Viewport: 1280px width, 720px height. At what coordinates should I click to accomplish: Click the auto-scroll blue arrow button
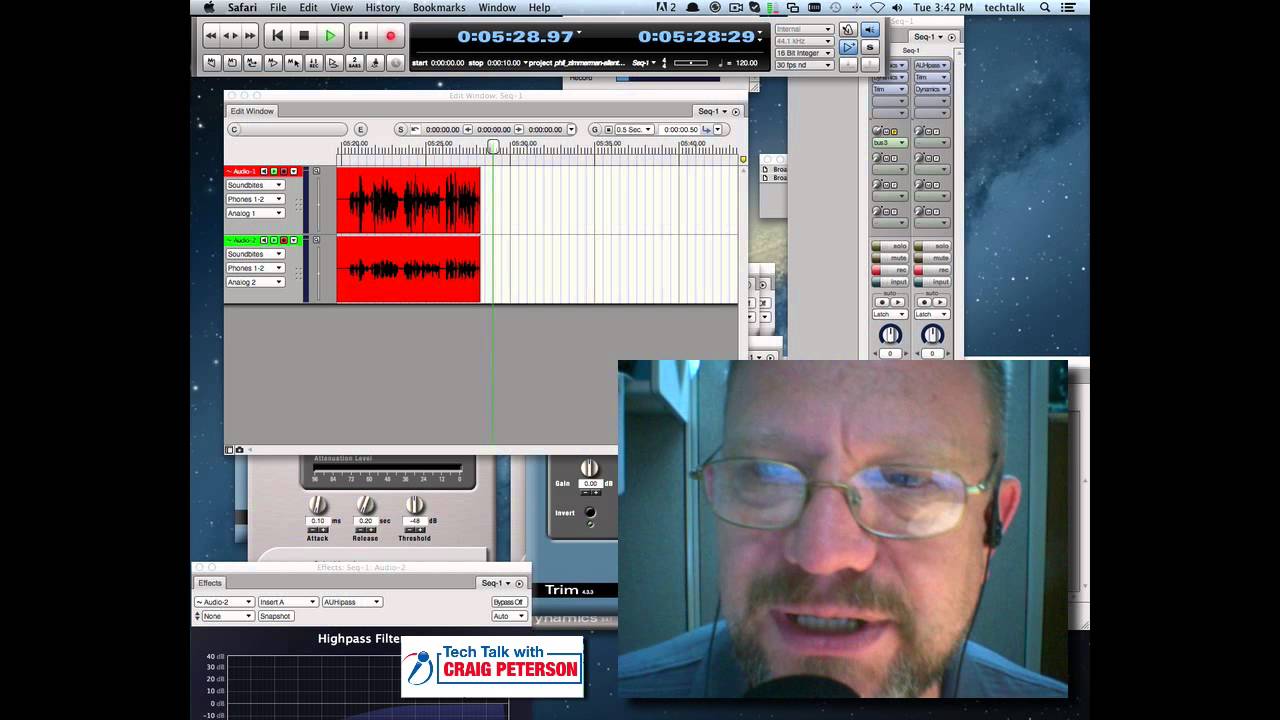(849, 47)
